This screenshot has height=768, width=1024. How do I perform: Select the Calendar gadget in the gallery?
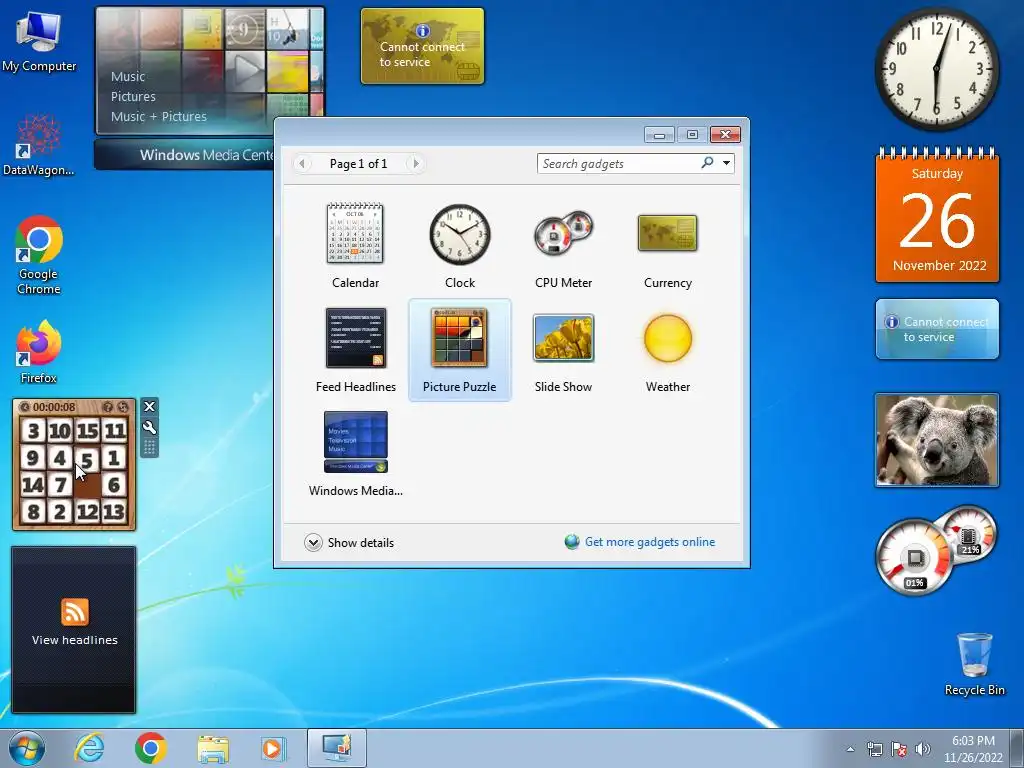(355, 246)
